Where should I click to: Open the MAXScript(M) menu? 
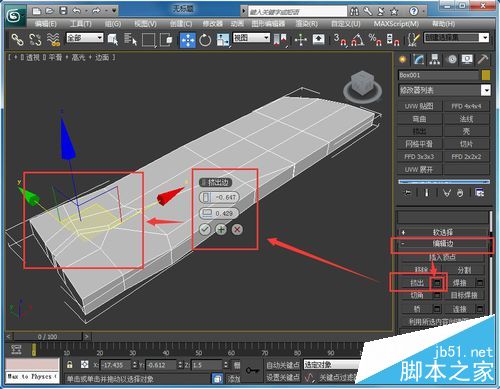coord(396,24)
